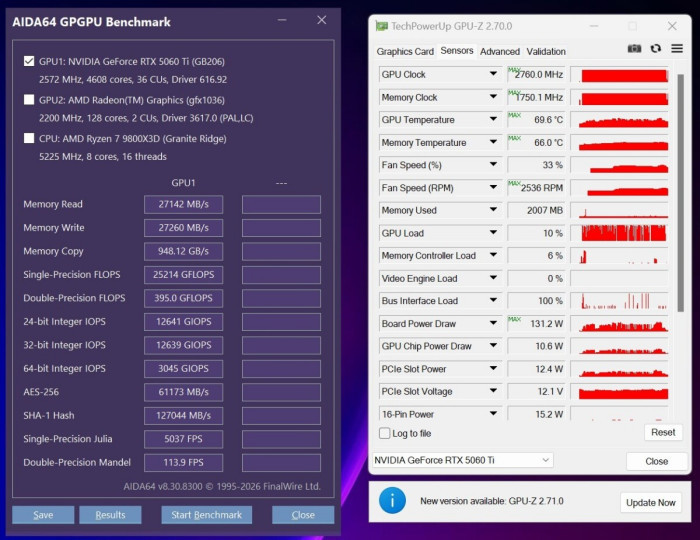This screenshot has width=700, height=540.
Task: Click the Memory Copy 948.12 GB/s value
Action: (183, 251)
